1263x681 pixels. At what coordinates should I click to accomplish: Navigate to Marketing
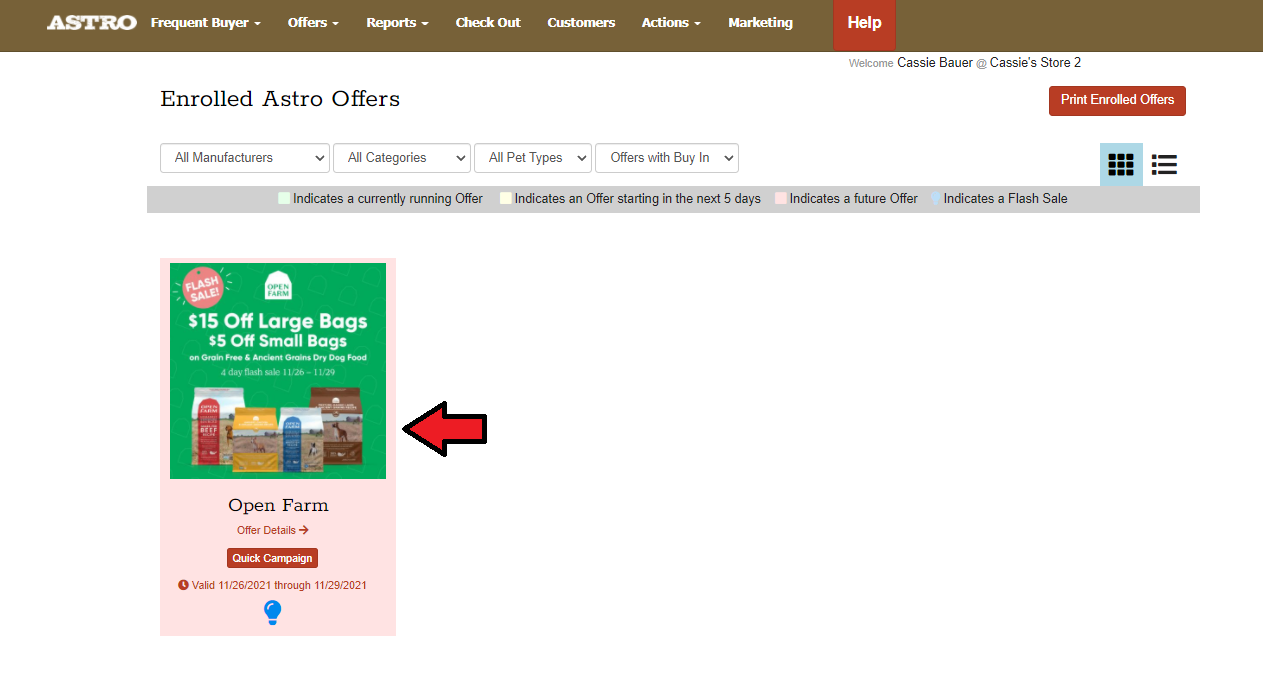click(760, 23)
